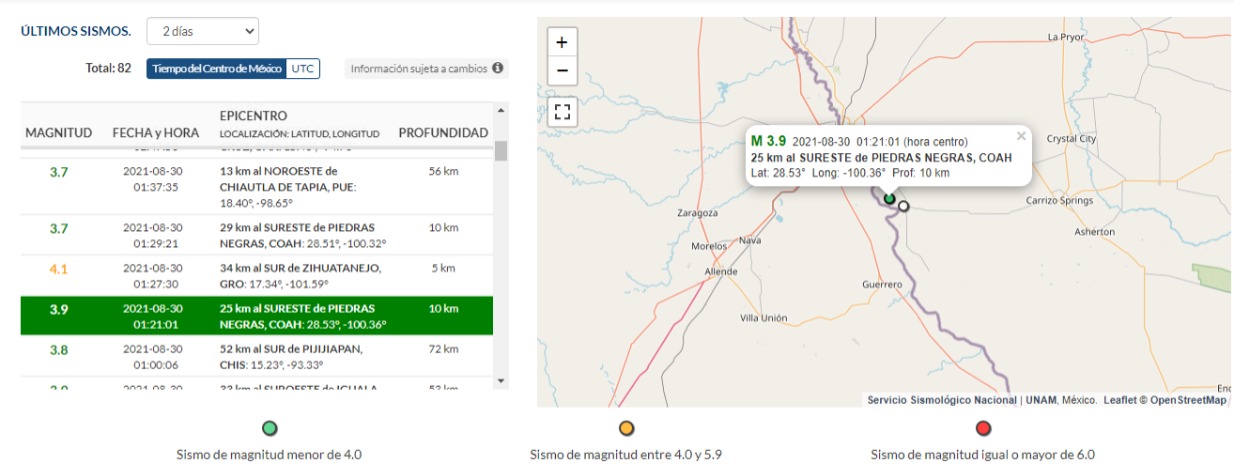Click the green epicenter marker on map
Image resolution: width=1234 pixels, height=465 pixels.
(889, 198)
